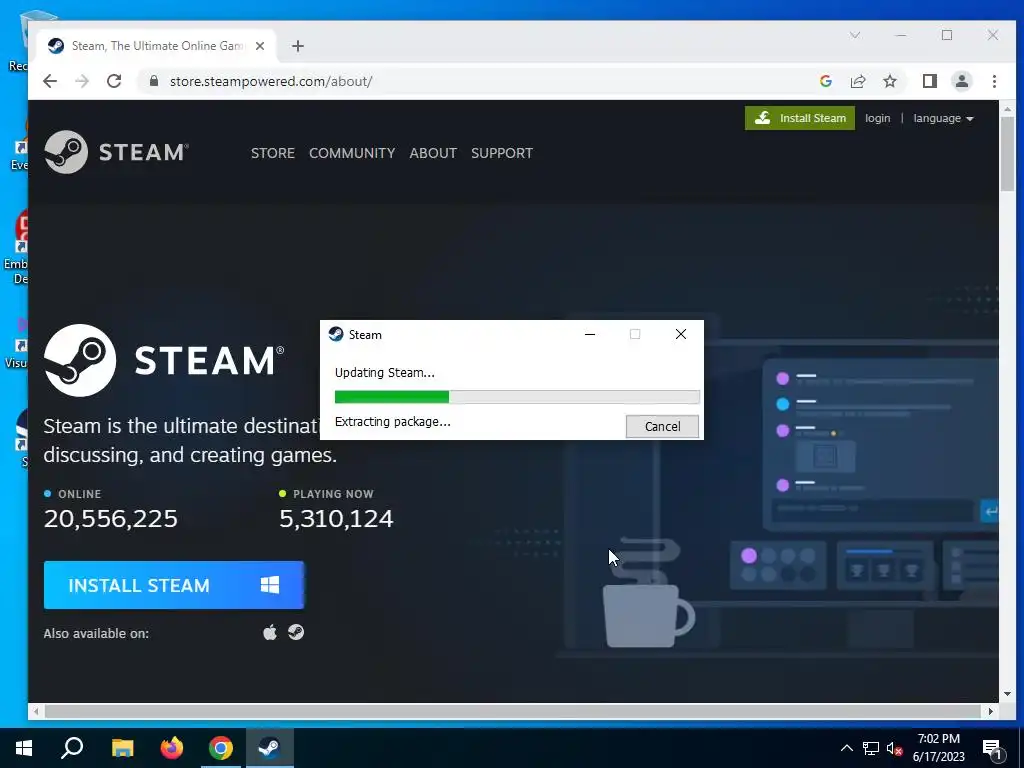
Task: Open the Chrome side panel
Action: tap(929, 81)
